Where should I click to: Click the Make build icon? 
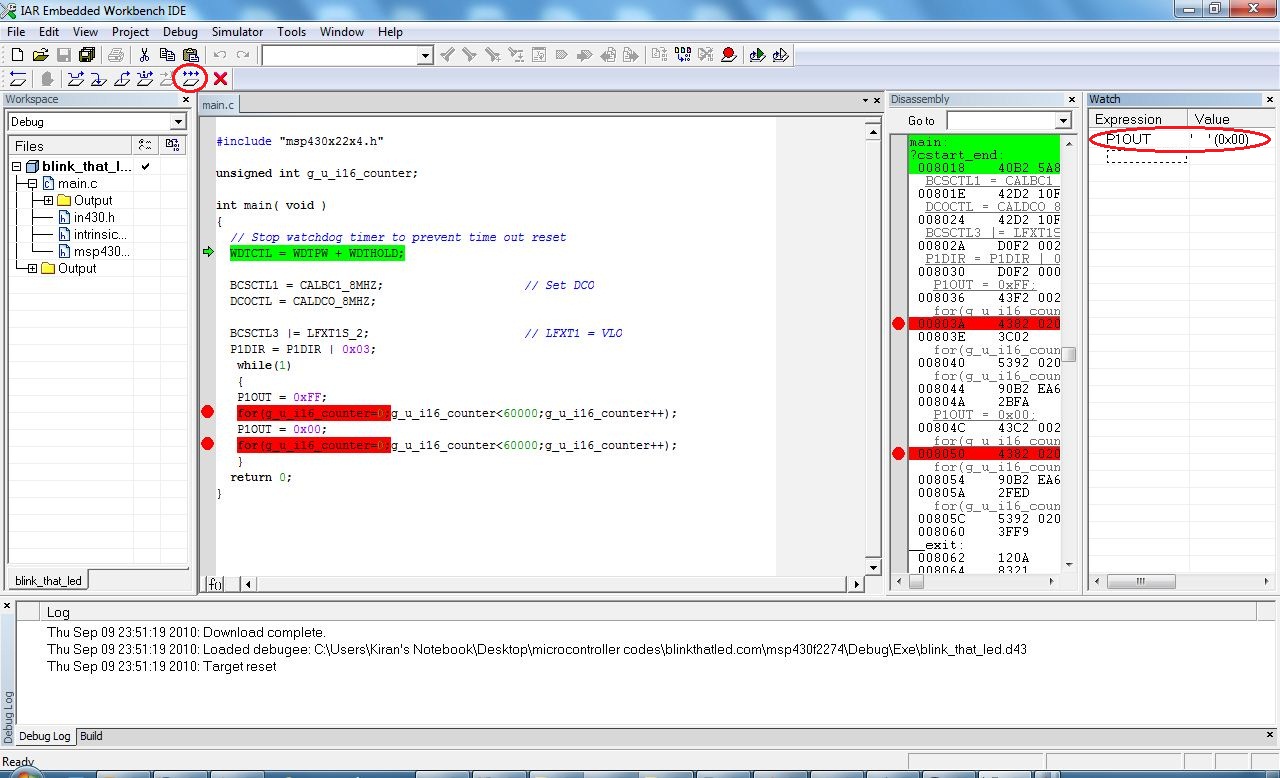pos(683,55)
